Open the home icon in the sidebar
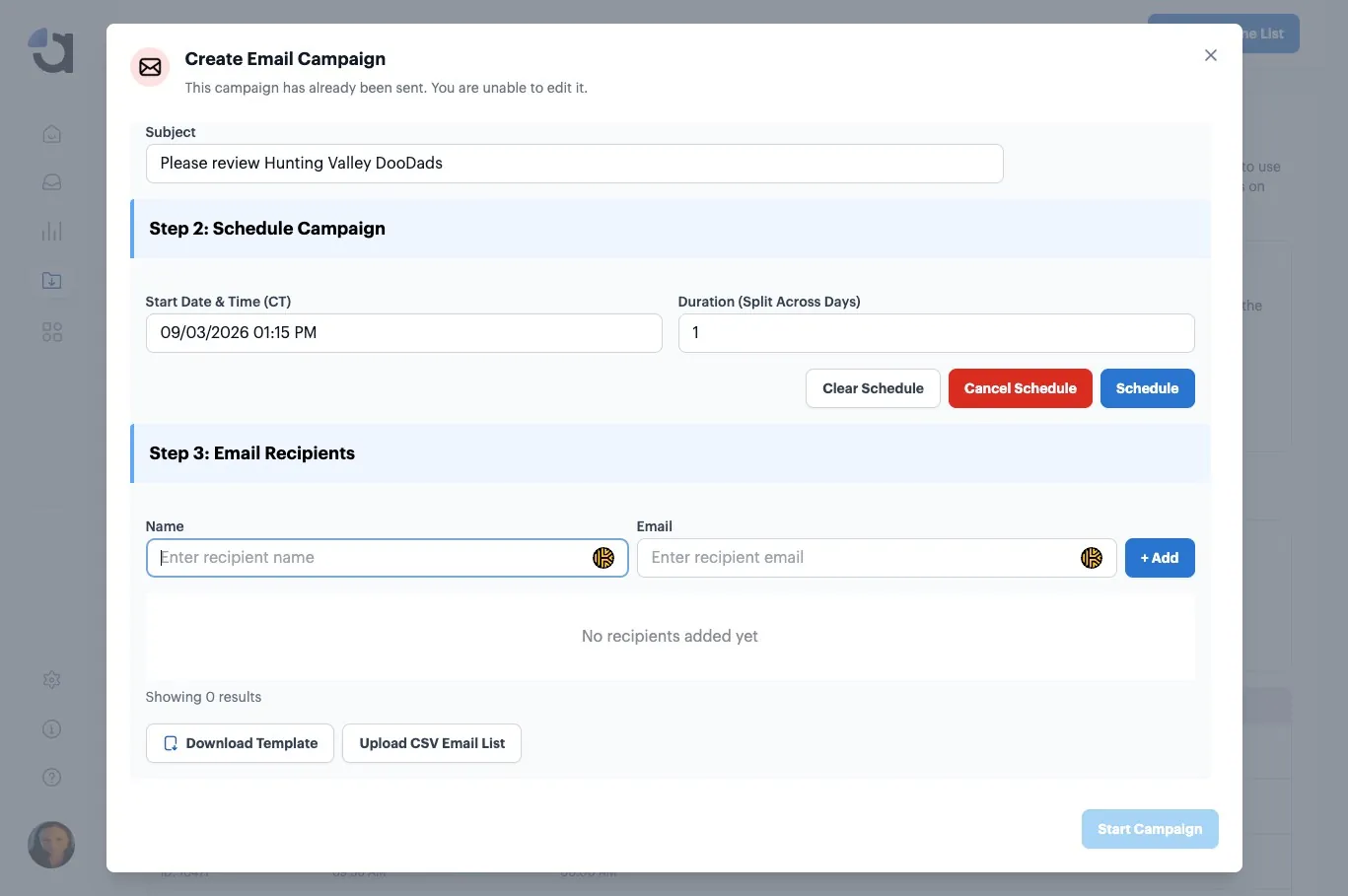The height and width of the screenshot is (896, 1348). 52,134
